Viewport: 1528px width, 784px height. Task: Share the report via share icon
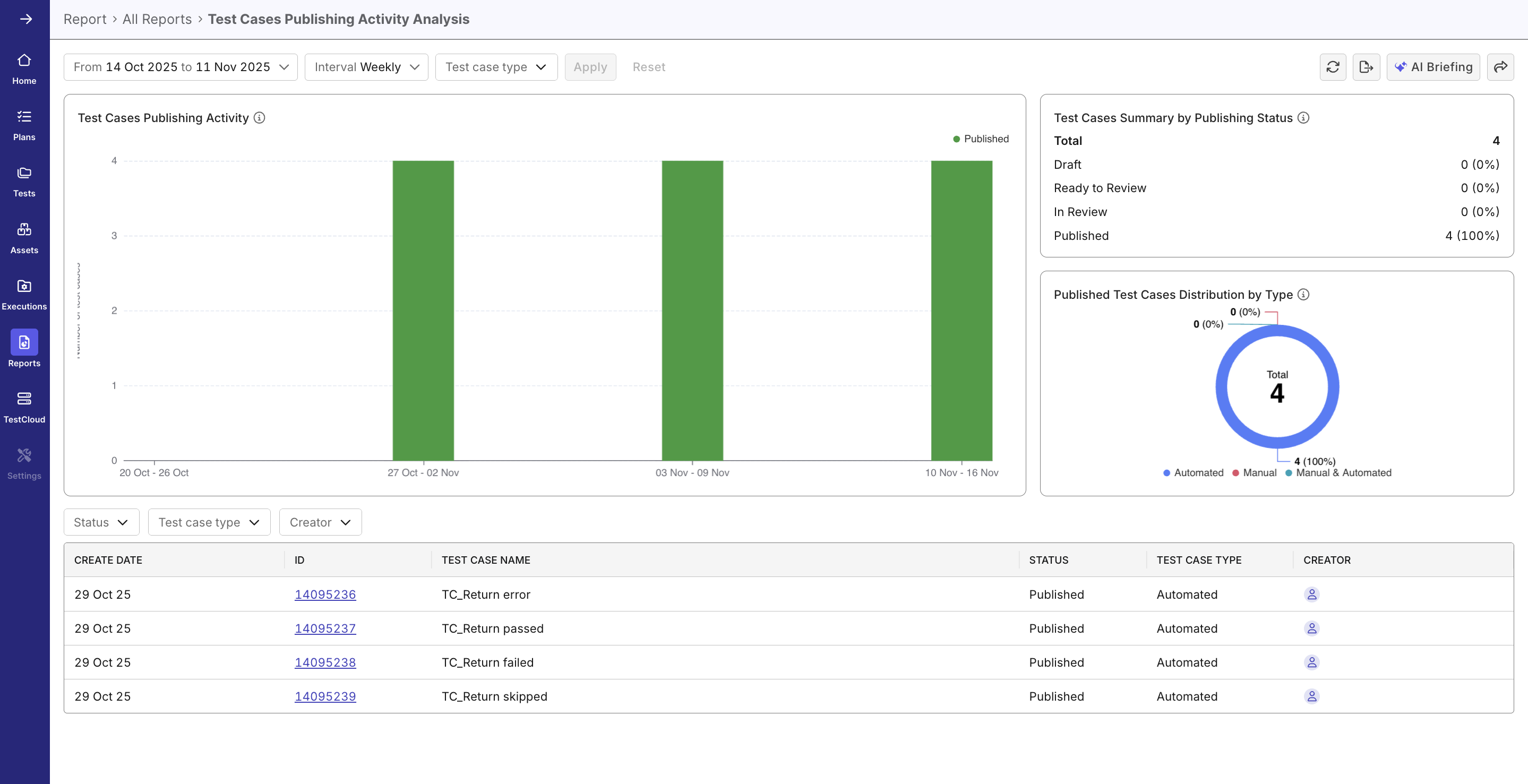(1501, 67)
